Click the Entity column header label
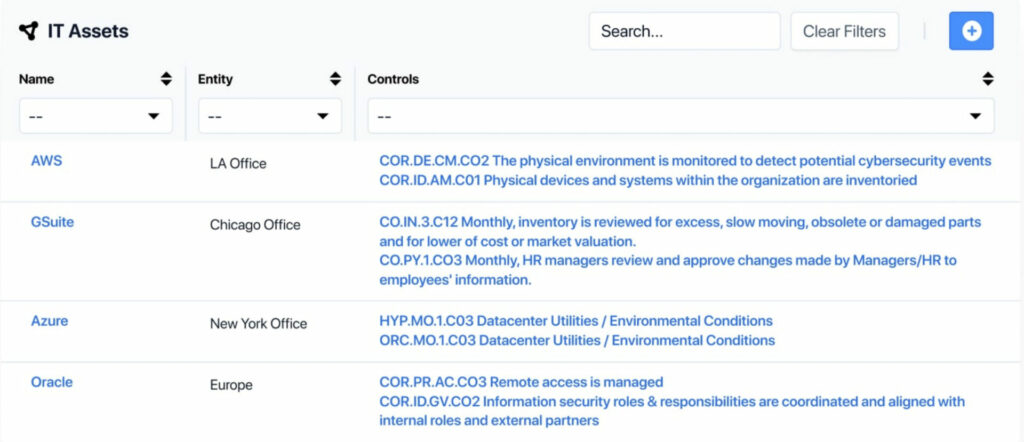 pyautogui.click(x=215, y=79)
